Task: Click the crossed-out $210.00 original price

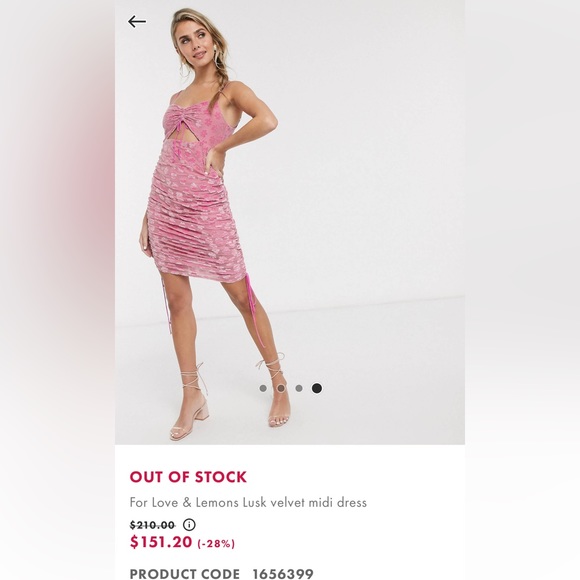Action: coord(152,525)
